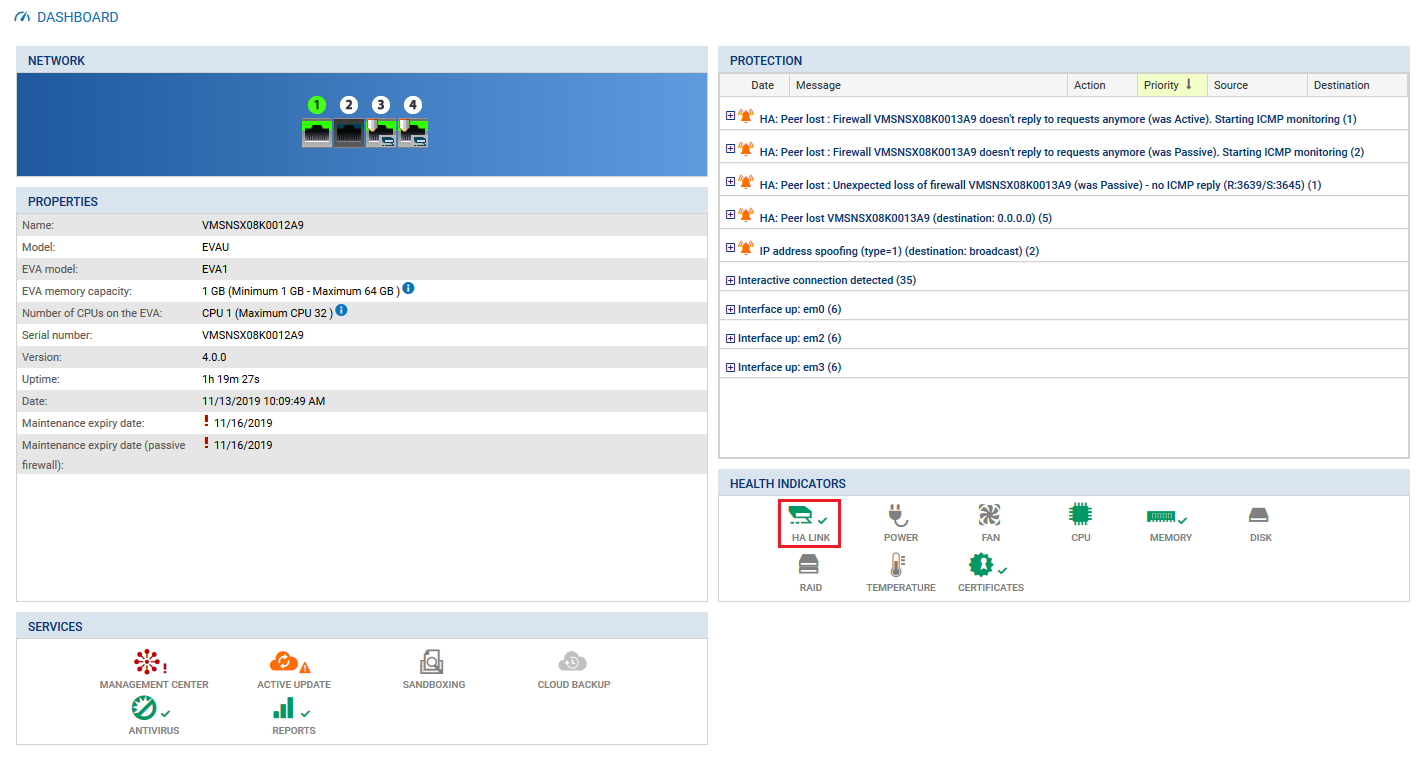
Task: Expand the Interface up: em0 row
Action: pos(730,309)
